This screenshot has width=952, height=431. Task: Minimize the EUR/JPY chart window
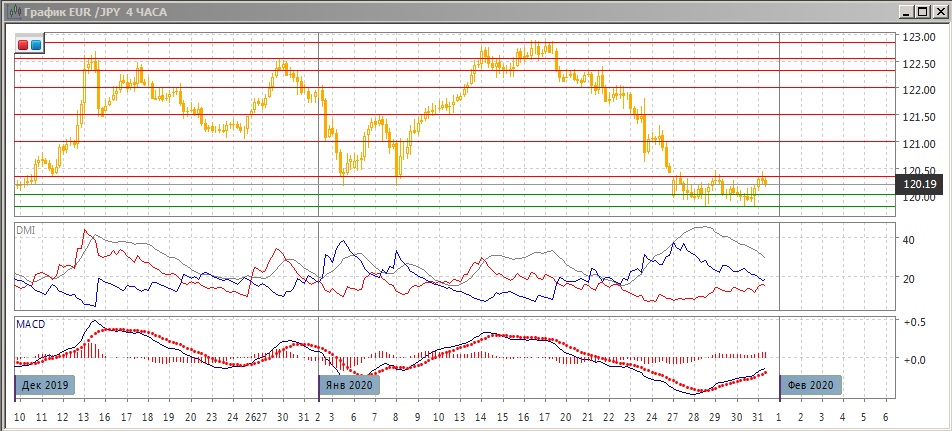coord(907,10)
